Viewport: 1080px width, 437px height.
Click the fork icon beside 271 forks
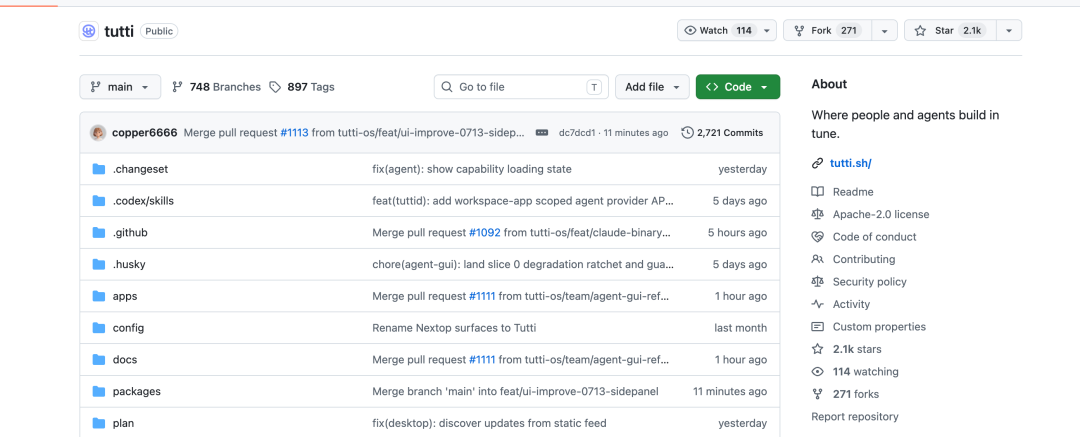pos(818,394)
